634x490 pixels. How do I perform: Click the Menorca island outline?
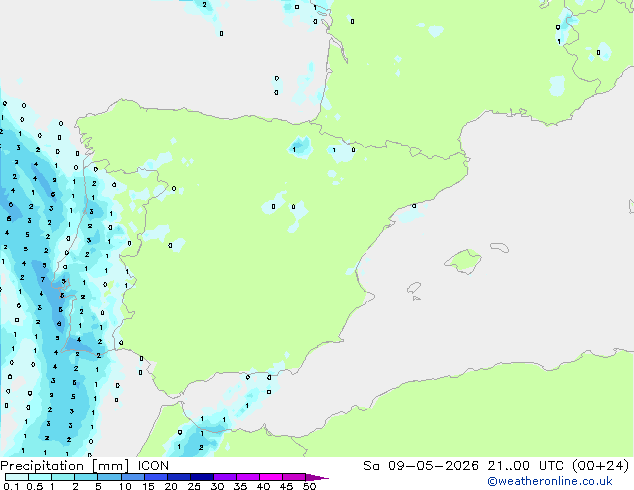click(500, 247)
